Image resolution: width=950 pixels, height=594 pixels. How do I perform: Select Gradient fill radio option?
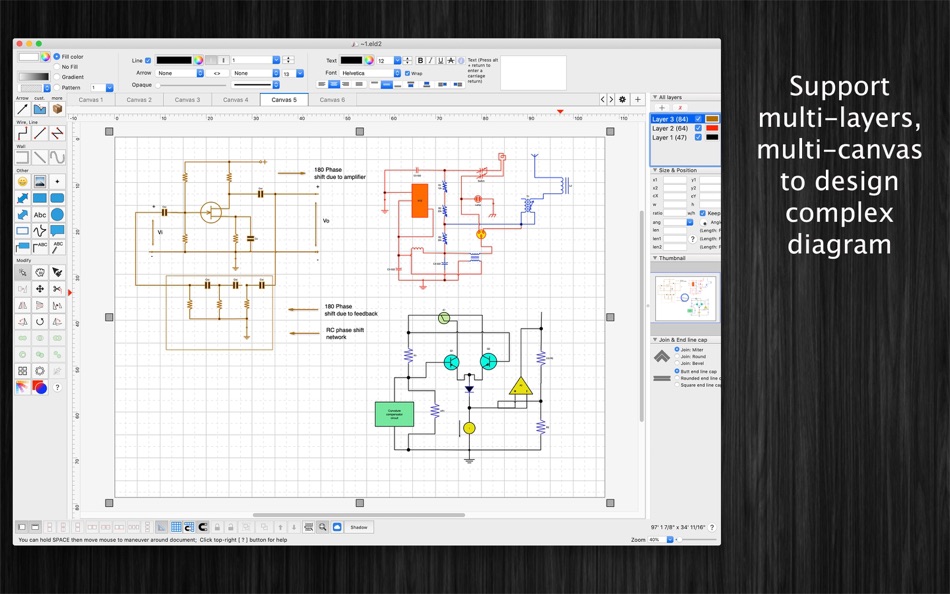coord(56,77)
